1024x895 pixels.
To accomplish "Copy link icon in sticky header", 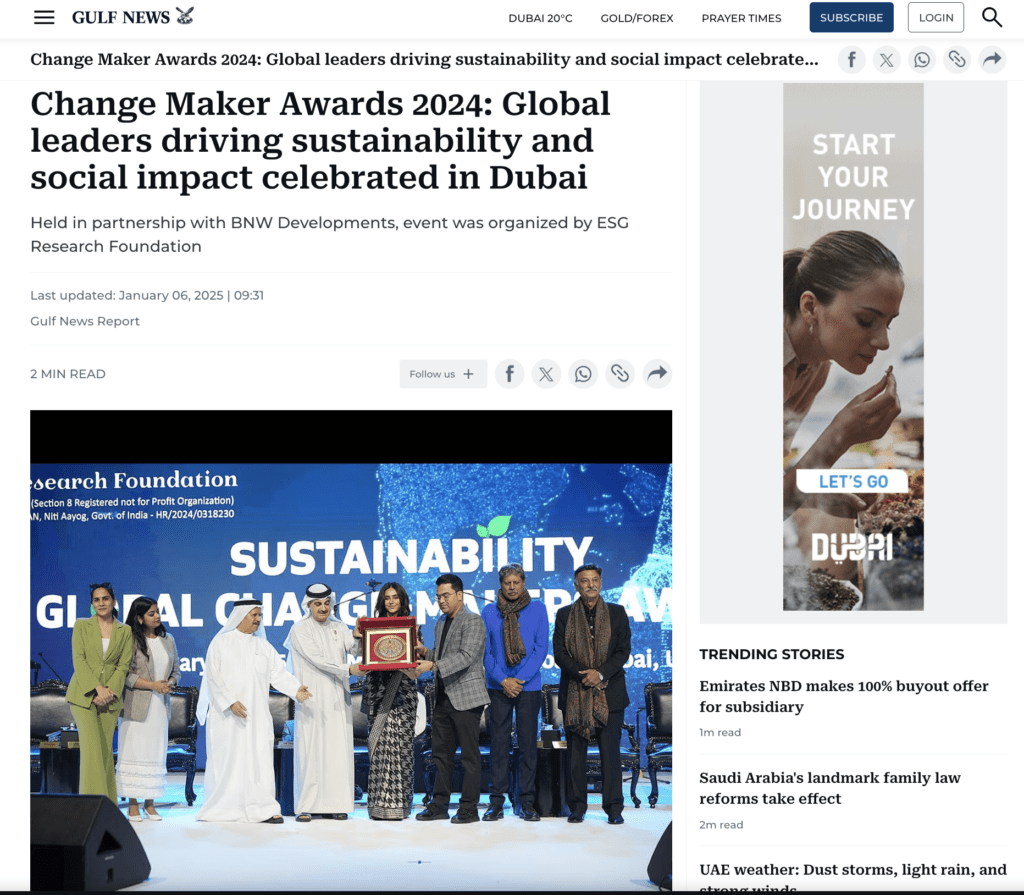I will (x=957, y=60).
